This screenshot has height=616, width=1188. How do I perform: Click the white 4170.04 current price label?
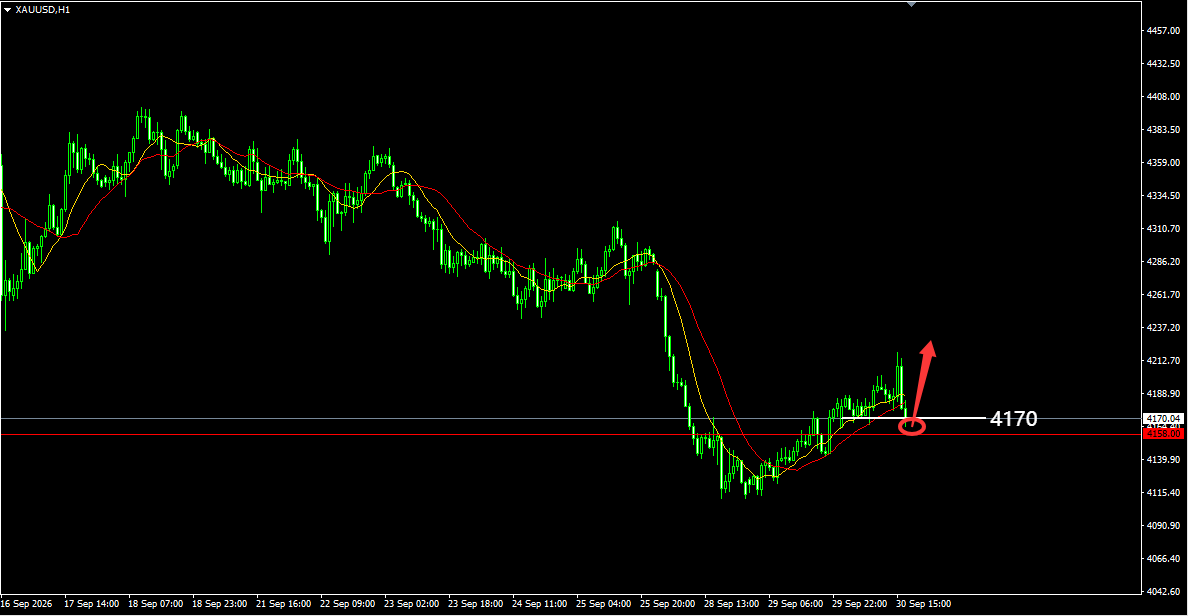tap(1163, 418)
